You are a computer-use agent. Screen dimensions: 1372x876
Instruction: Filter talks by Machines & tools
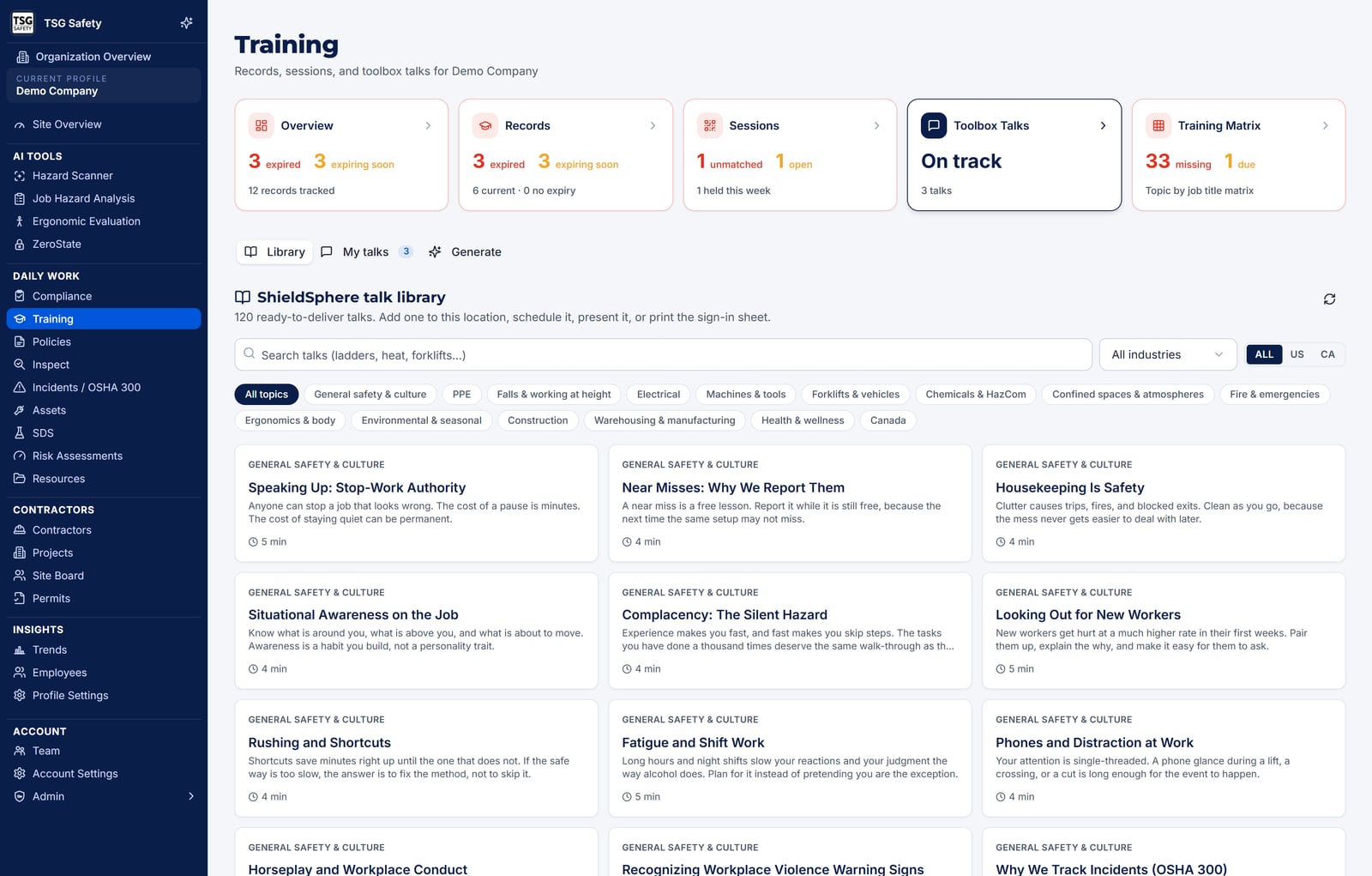click(x=746, y=395)
